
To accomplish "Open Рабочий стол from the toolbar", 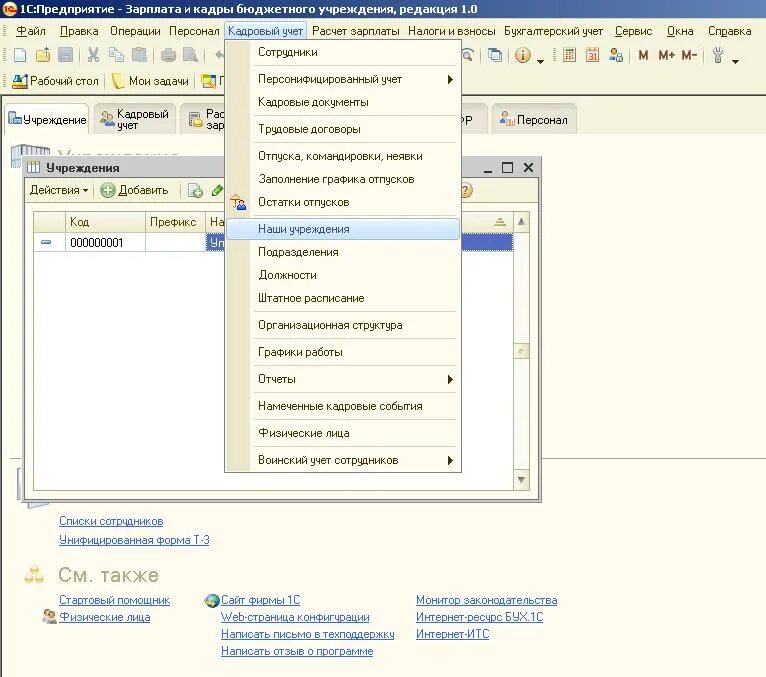I will pos(55,81).
